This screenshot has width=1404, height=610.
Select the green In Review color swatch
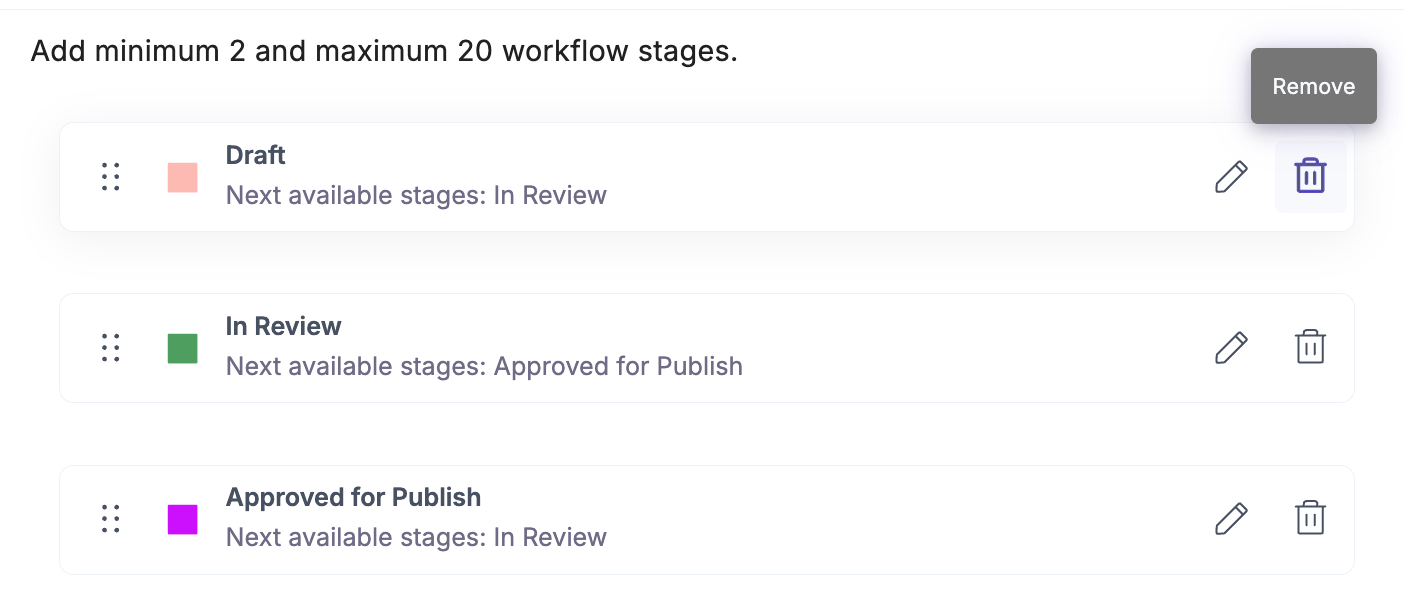[182, 347]
